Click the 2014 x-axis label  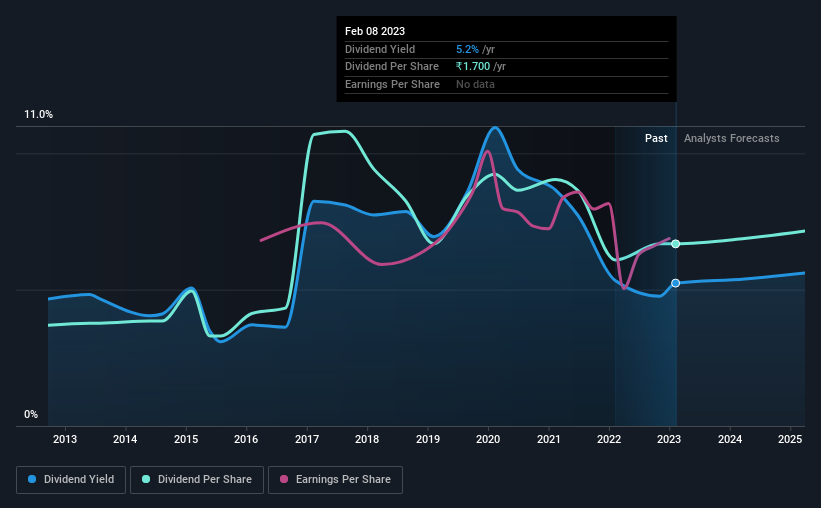125,439
